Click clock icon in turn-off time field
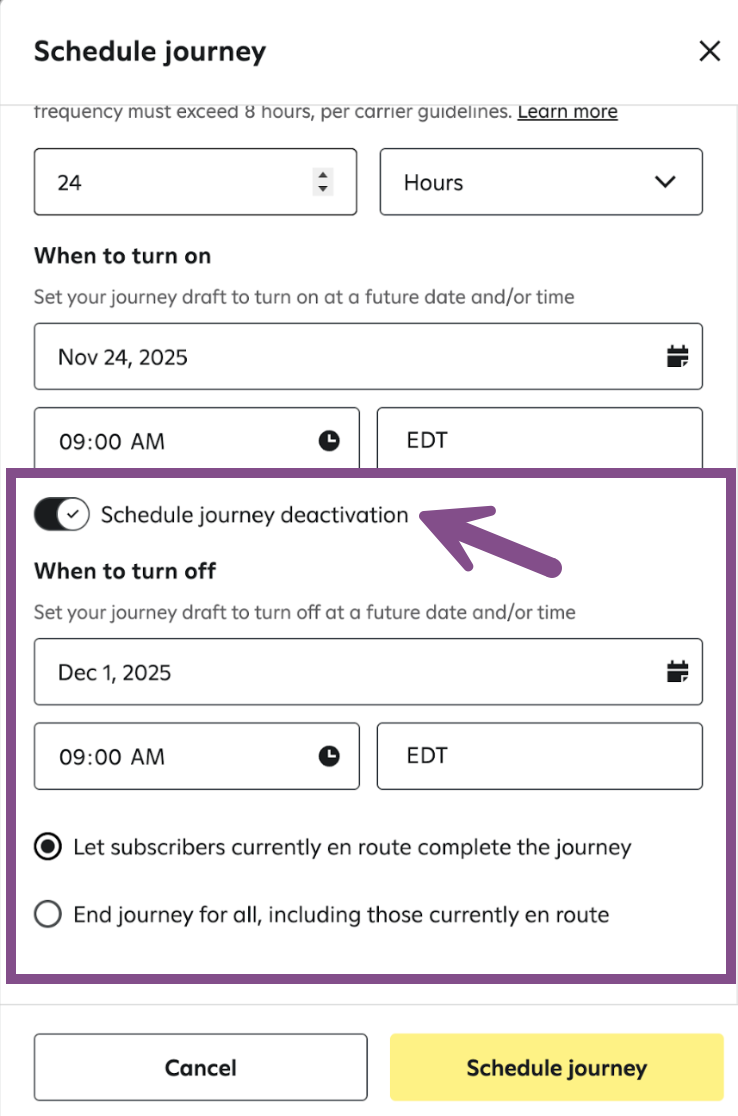The width and height of the screenshot is (738, 1116). [x=329, y=756]
